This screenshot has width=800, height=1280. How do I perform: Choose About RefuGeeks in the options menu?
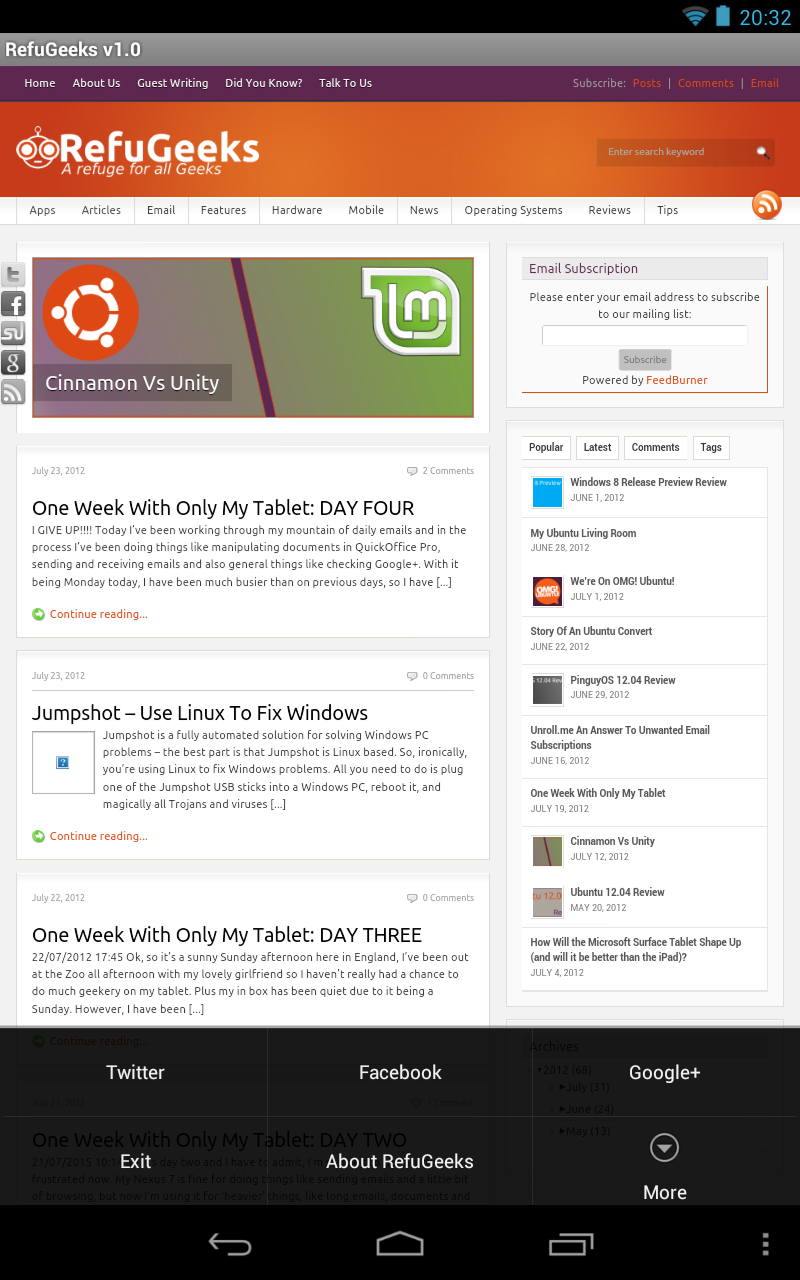pos(400,1161)
